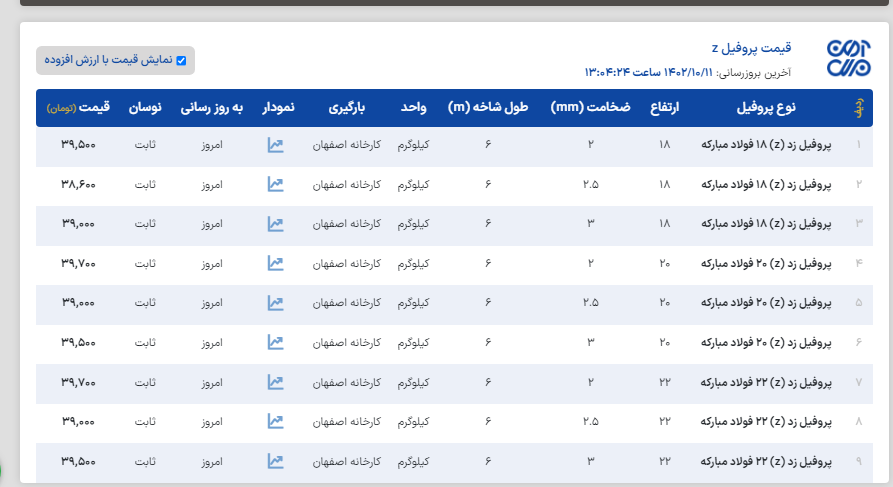Click the blue site logo
This screenshot has height=487, width=893.
[848, 60]
